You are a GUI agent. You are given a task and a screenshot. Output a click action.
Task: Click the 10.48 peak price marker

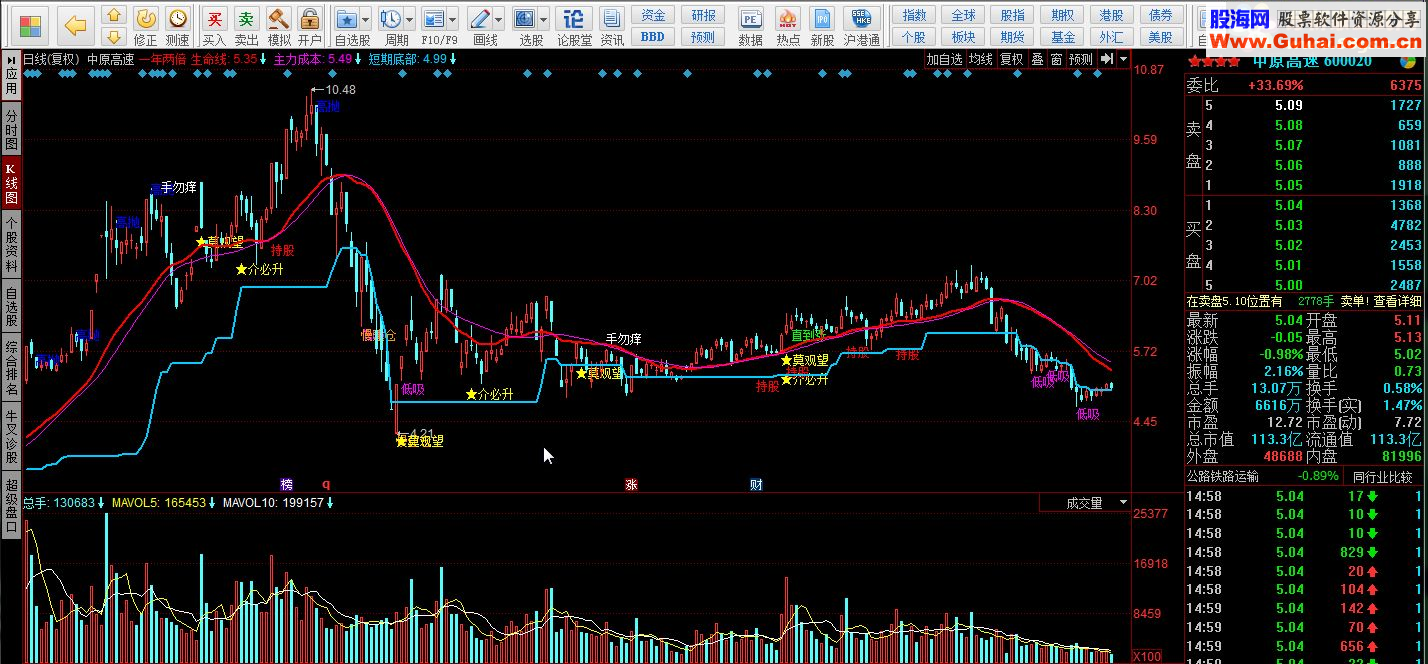[339, 90]
